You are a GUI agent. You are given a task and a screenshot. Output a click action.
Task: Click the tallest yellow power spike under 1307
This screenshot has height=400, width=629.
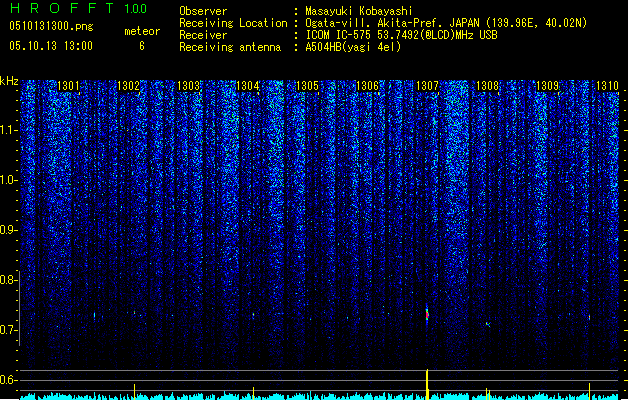(x=427, y=384)
